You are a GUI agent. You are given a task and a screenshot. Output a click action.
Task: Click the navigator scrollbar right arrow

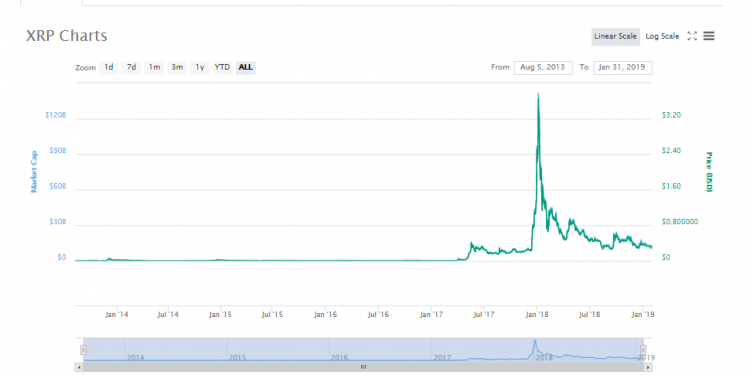click(x=648, y=367)
